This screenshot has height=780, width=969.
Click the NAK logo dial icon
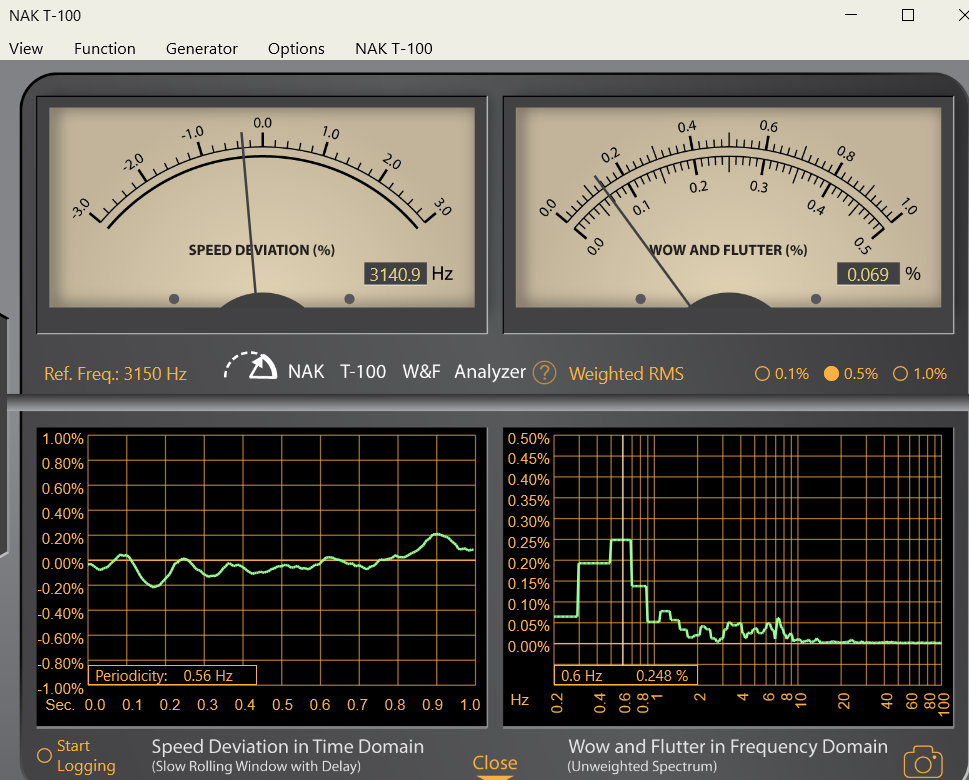(x=250, y=366)
